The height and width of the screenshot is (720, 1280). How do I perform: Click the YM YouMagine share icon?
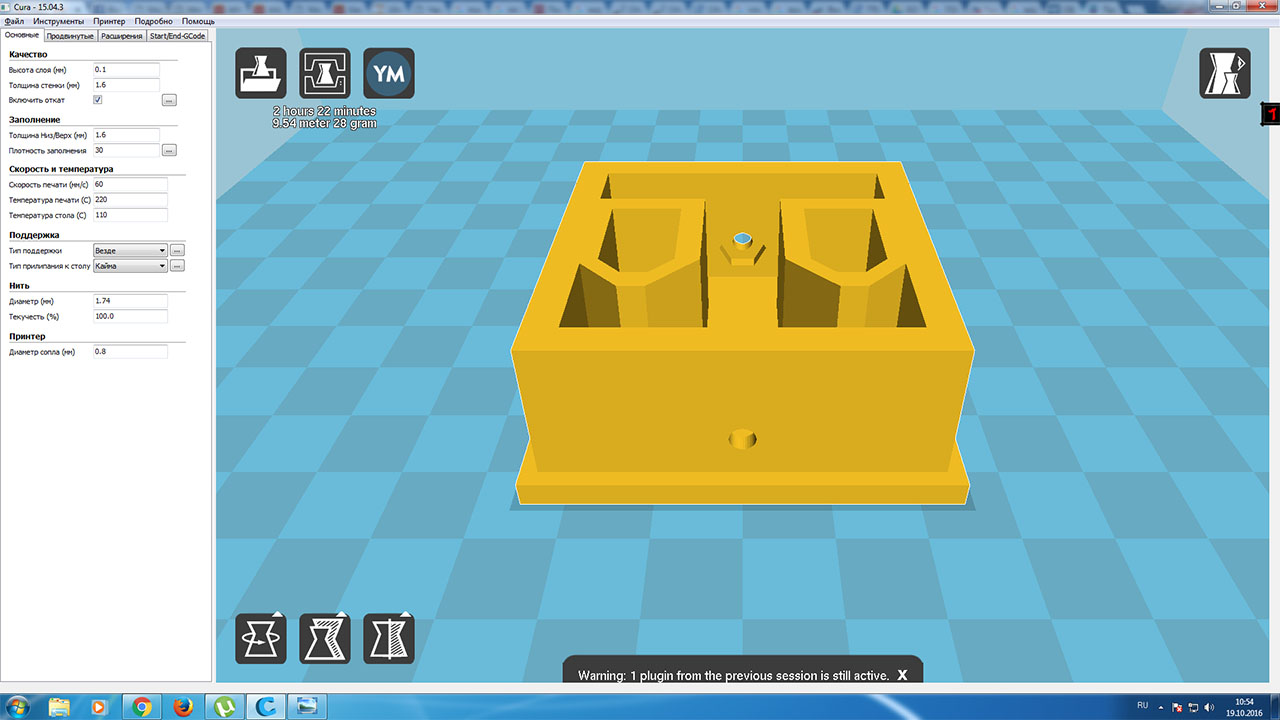pos(389,73)
